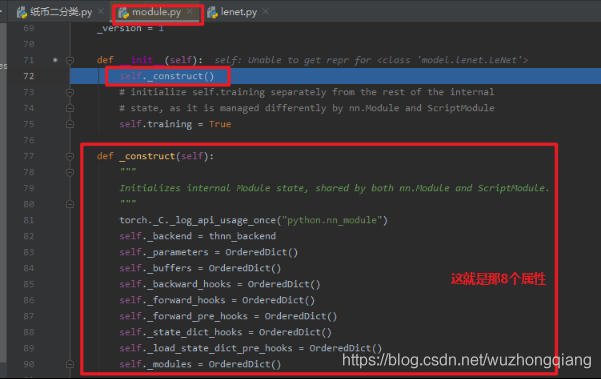Click the Python file icon on 纸币二分类.py tab
The image size is (601, 379).
click(22, 13)
